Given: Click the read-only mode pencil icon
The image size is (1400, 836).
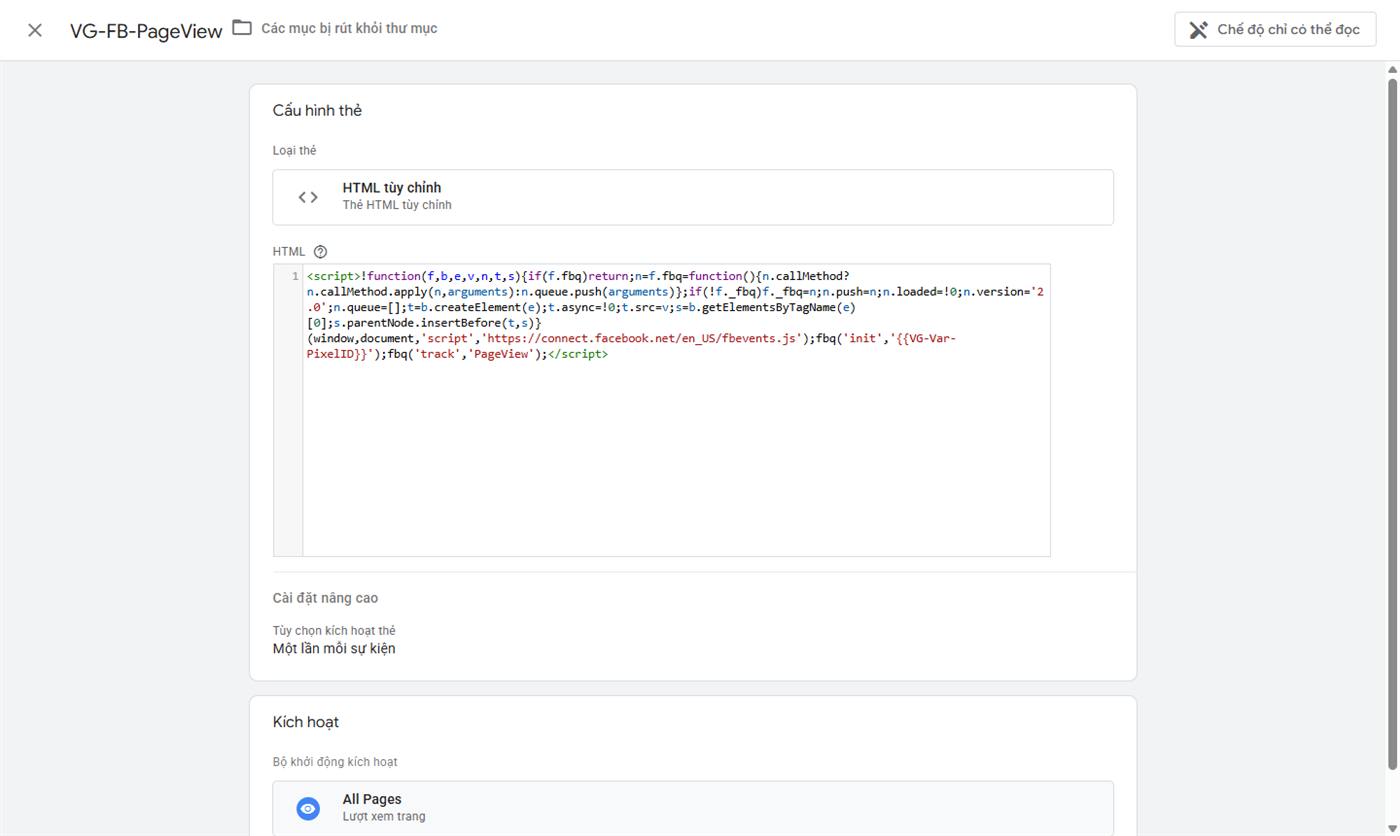Looking at the screenshot, I should (1198, 30).
